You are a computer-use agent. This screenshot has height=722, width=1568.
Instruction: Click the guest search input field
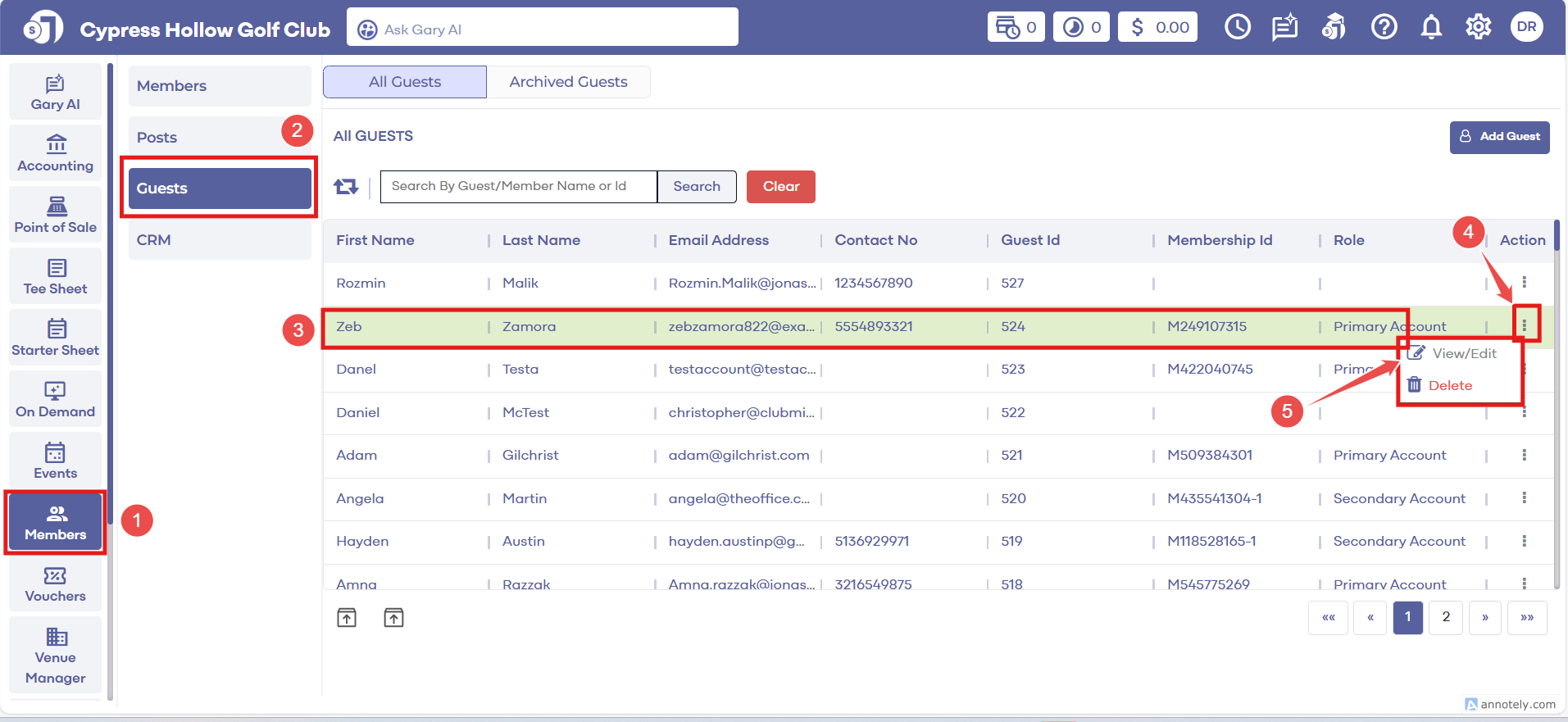pos(518,187)
